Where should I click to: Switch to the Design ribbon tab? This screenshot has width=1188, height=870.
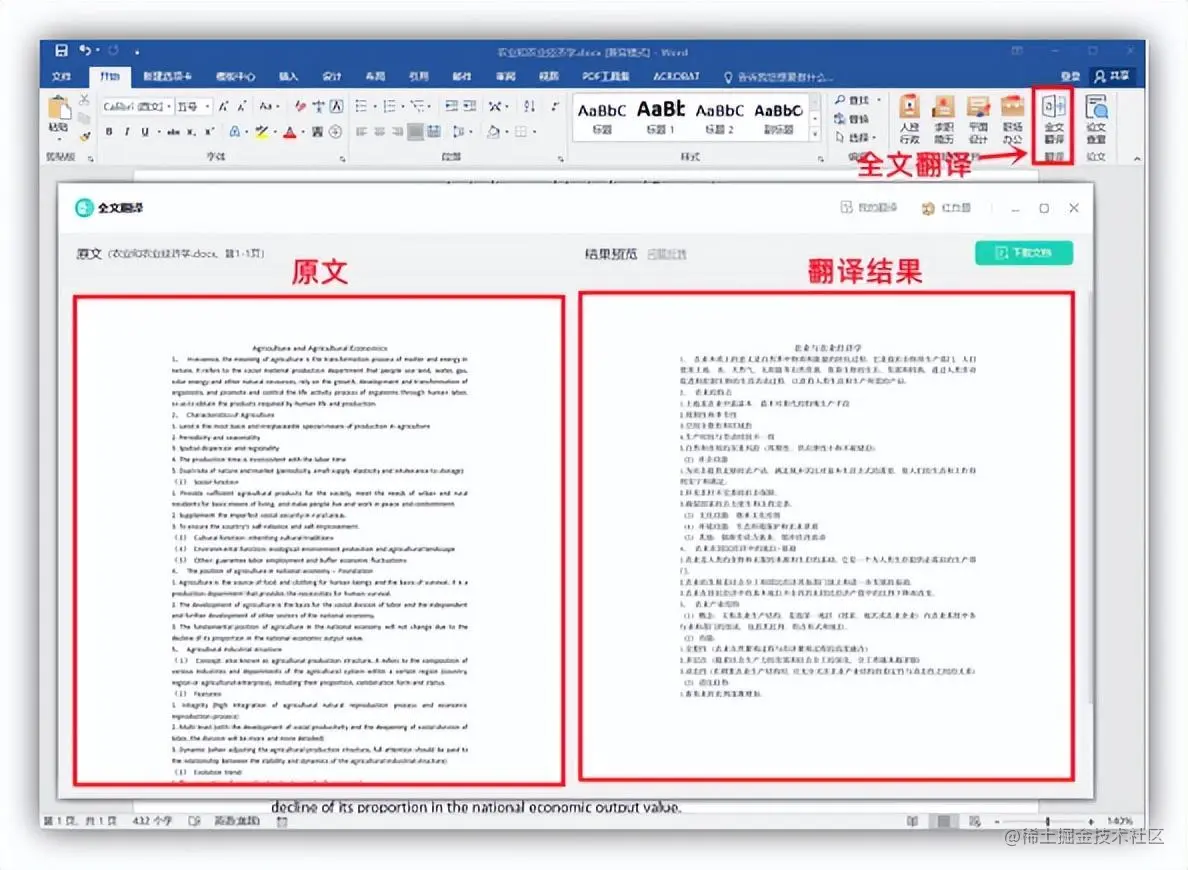coord(331,76)
